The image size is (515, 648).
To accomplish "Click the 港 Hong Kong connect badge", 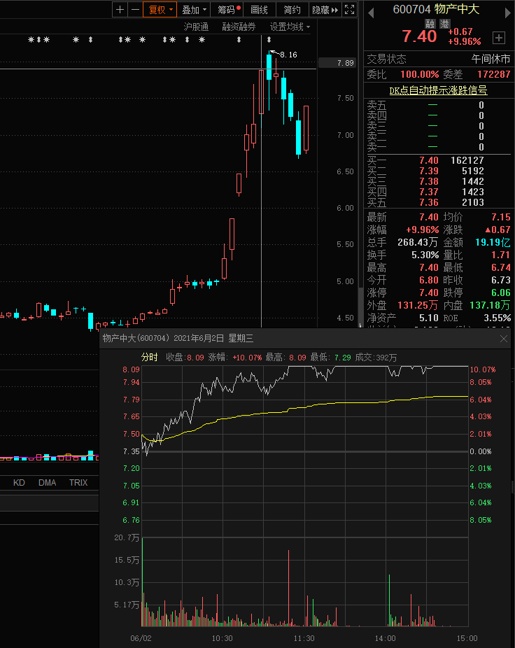I will (x=444, y=24).
